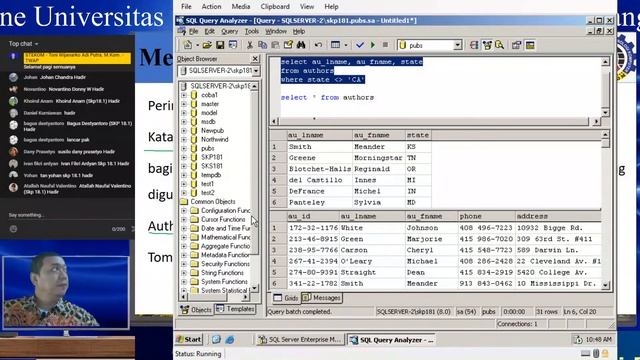Click the Paste toolbar icon
Screen dimensions: 640x360
point(276,45)
